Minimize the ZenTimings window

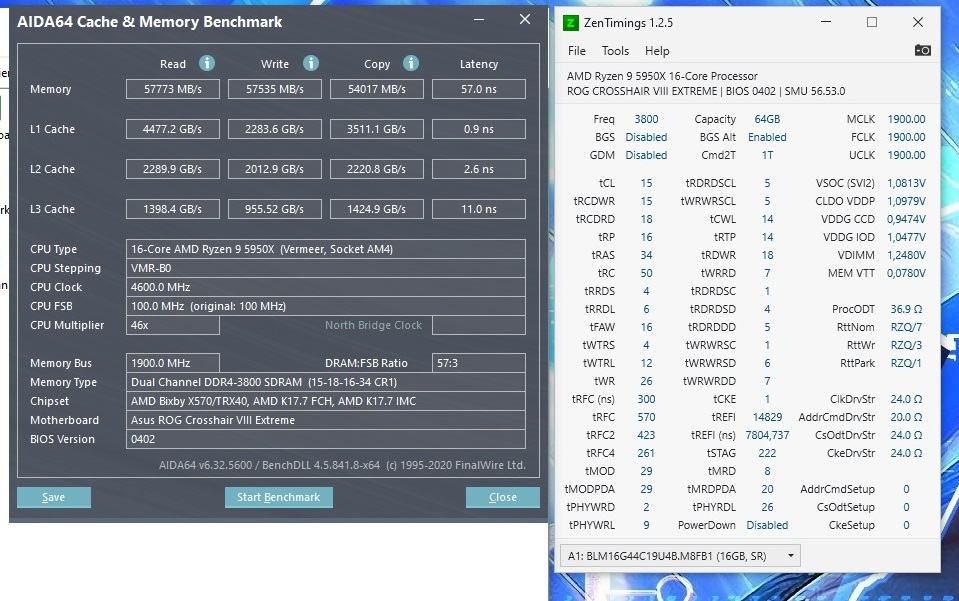coord(826,22)
